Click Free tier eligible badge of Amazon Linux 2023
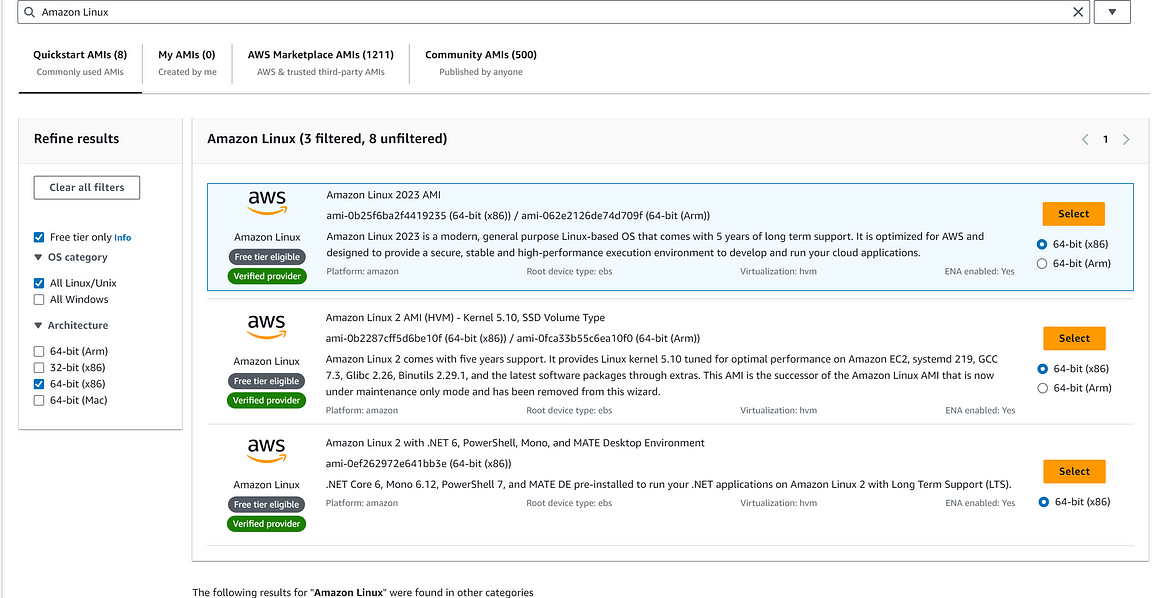The width and height of the screenshot is (1155, 598). click(267, 257)
